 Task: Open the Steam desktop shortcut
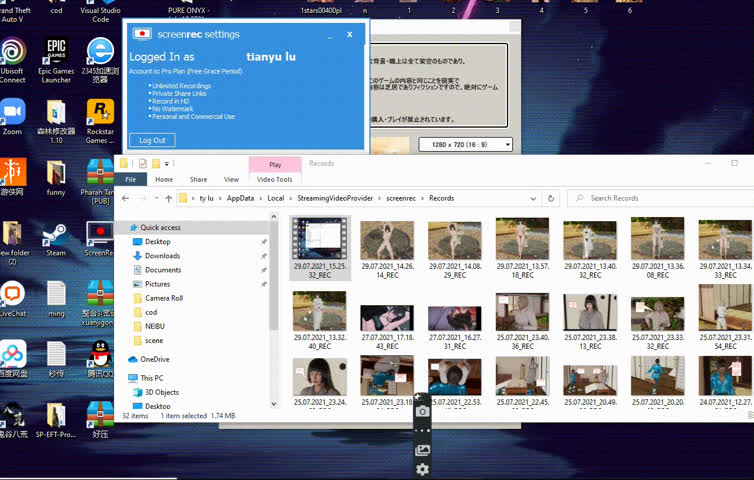[56, 240]
